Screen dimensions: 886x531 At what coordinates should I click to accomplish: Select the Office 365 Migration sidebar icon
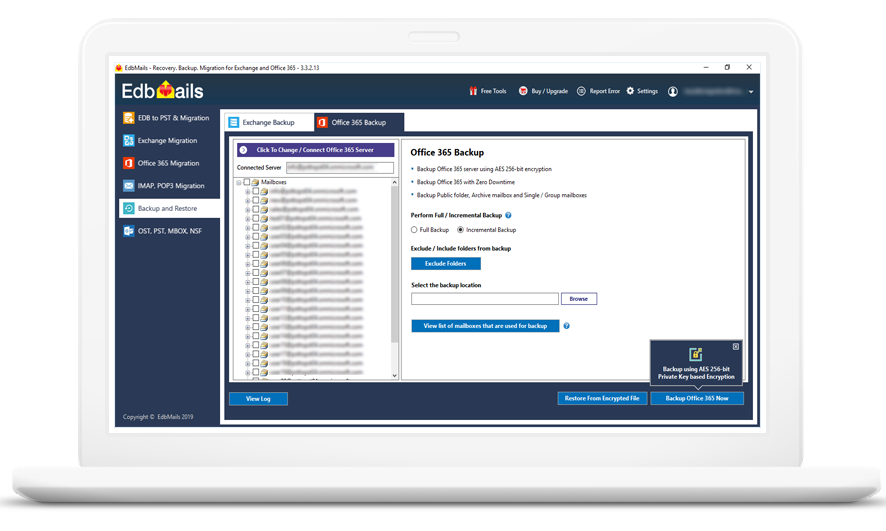(x=128, y=163)
